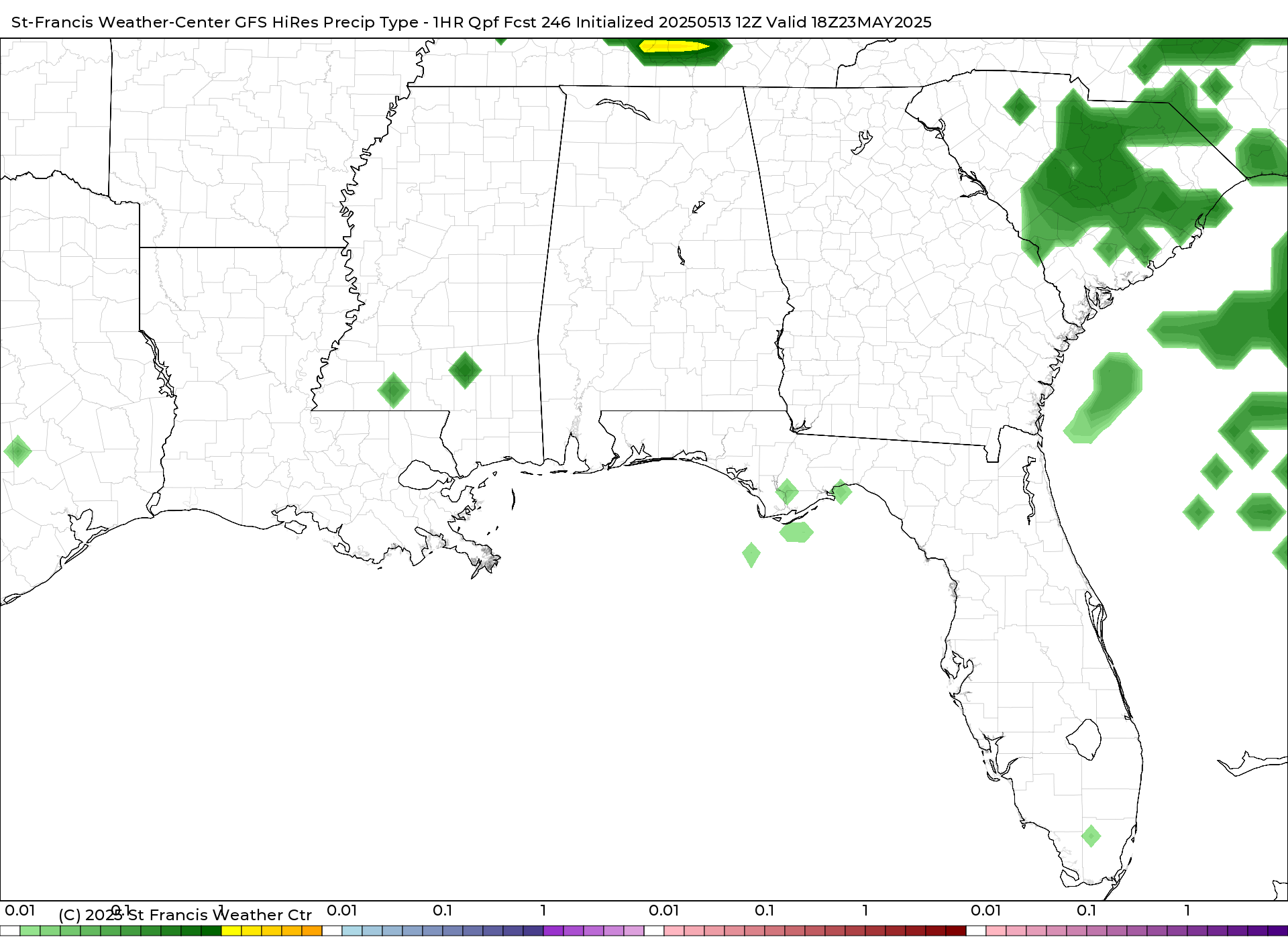1288x939 pixels.
Task: Select the darkest navy blue legend swatch
Action: tap(533, 931)
